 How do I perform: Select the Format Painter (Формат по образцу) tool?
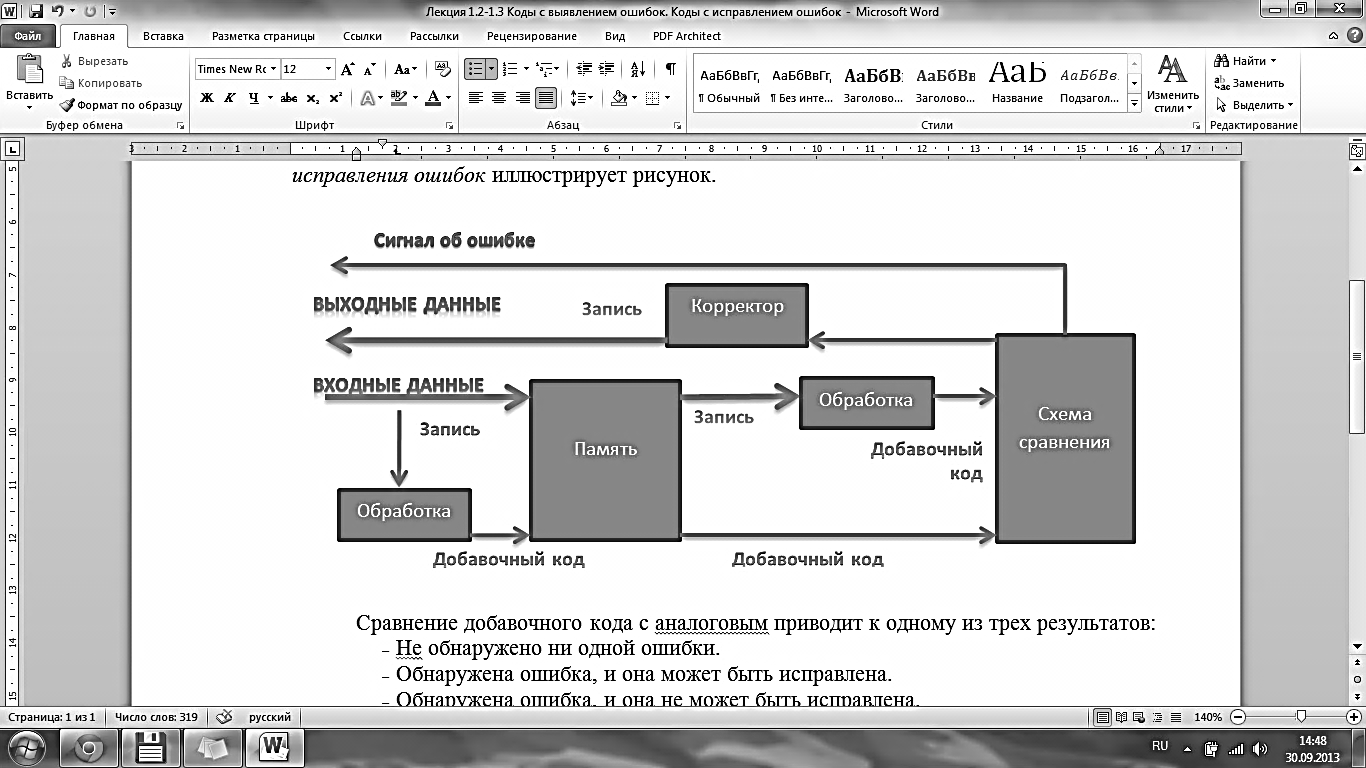(120, 105)
